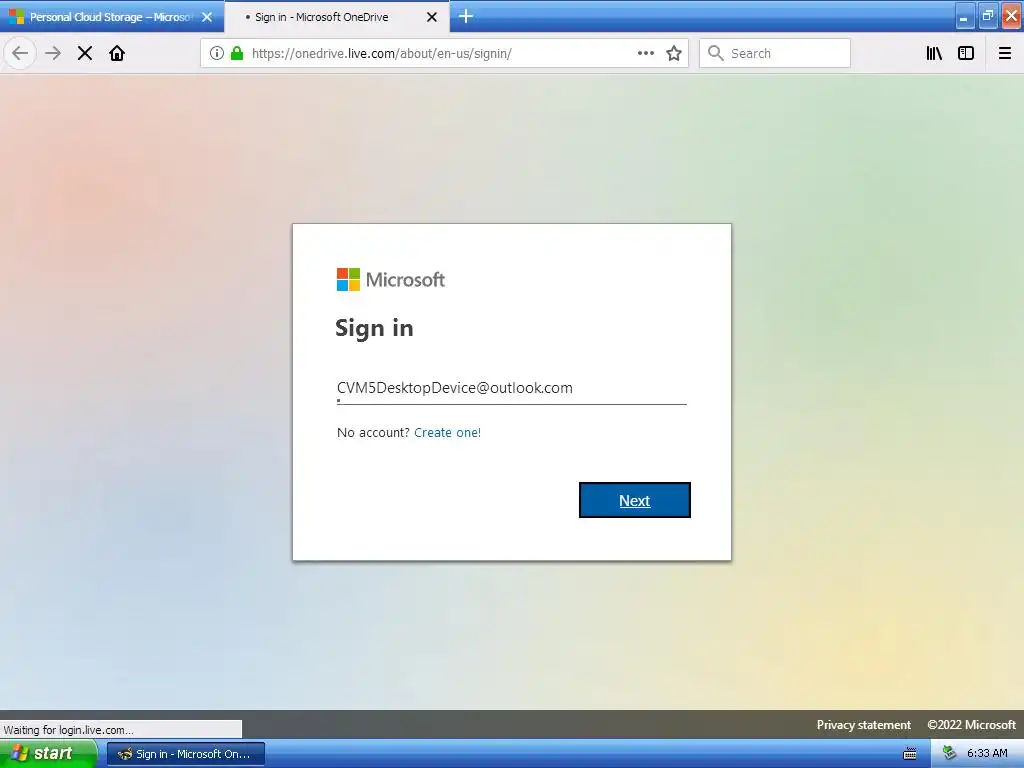Select the Firefox taskbar window button
Screen dimensions: 1024x768
186,754
